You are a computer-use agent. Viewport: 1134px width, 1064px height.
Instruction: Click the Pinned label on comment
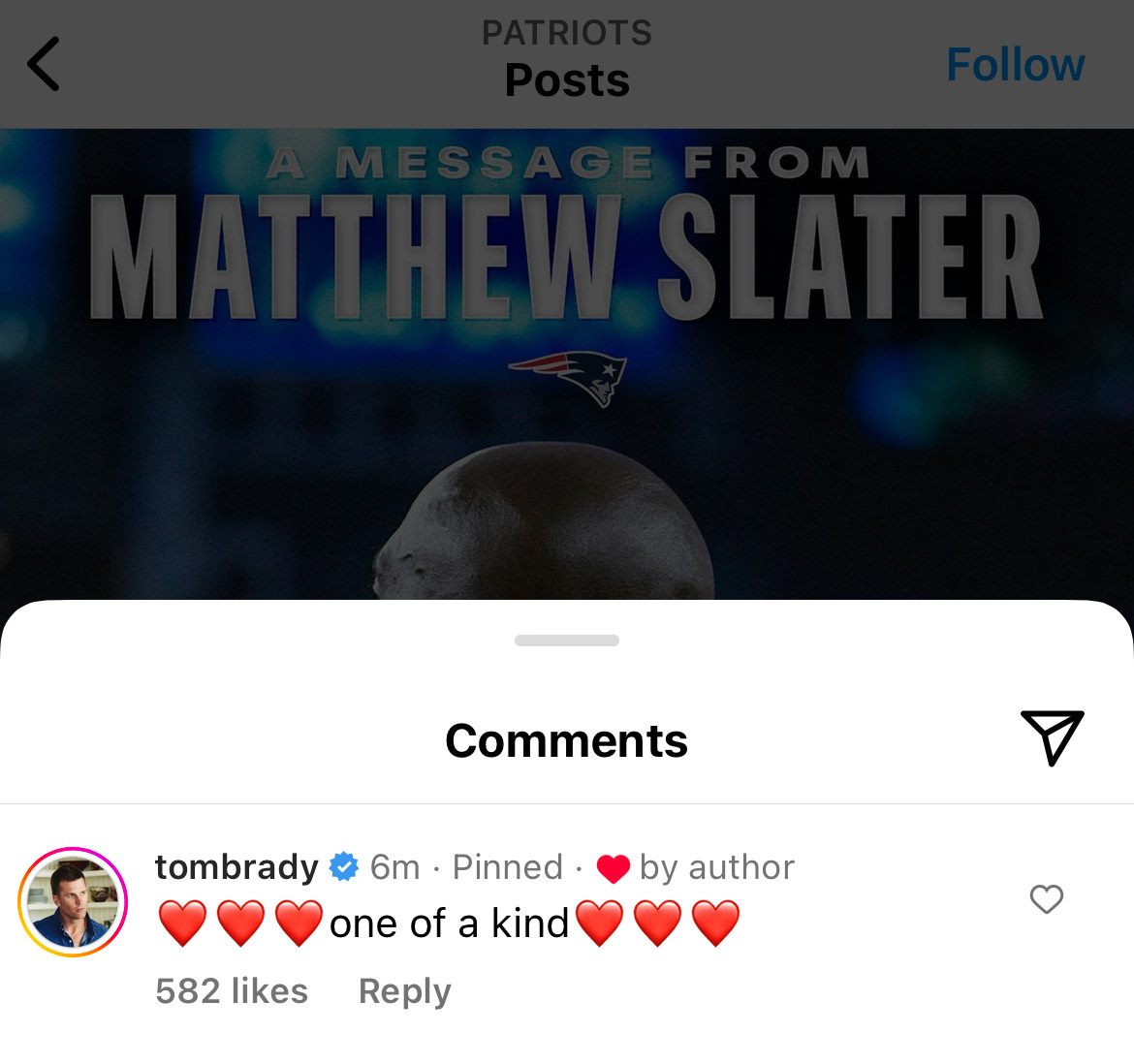(x=508, y=866)
